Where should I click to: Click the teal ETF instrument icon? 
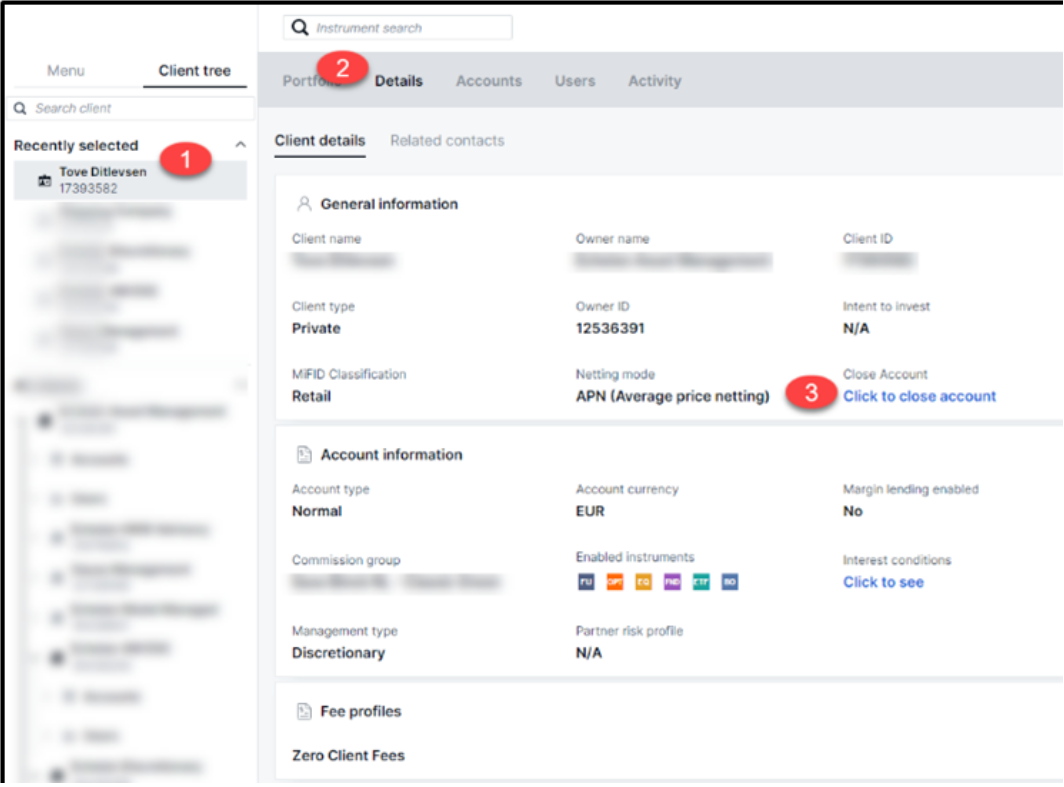point(701,582)
